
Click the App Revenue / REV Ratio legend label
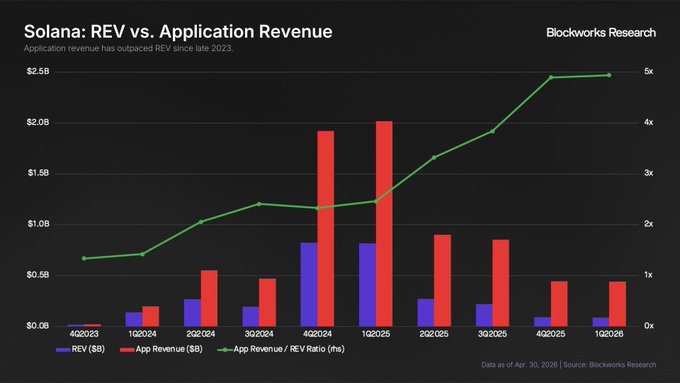[x=289, y=349]
